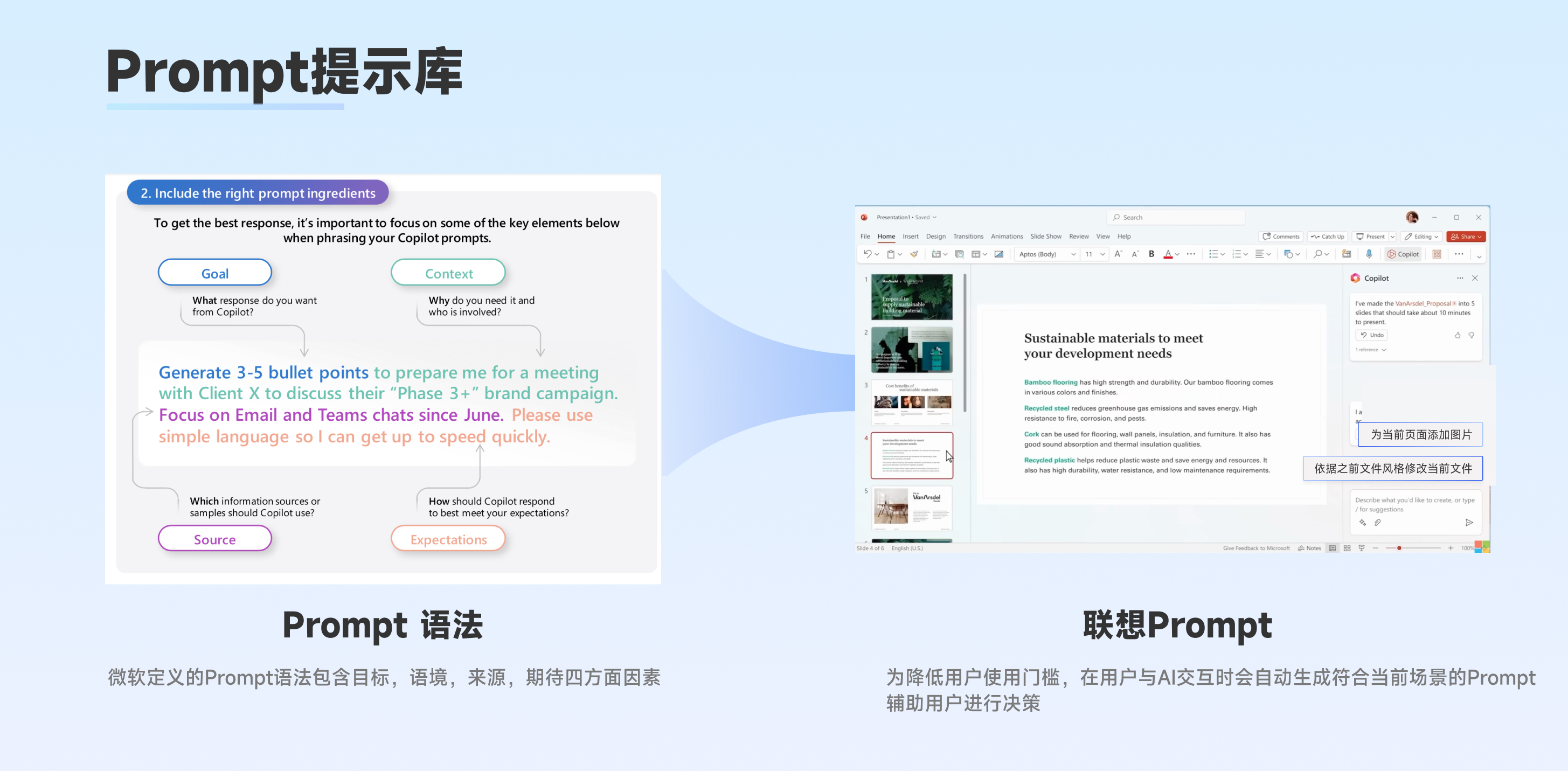1568x771 pixels.
Task: Click the thumbs down icon in Copilot reply
Action: click(1471, 335)
